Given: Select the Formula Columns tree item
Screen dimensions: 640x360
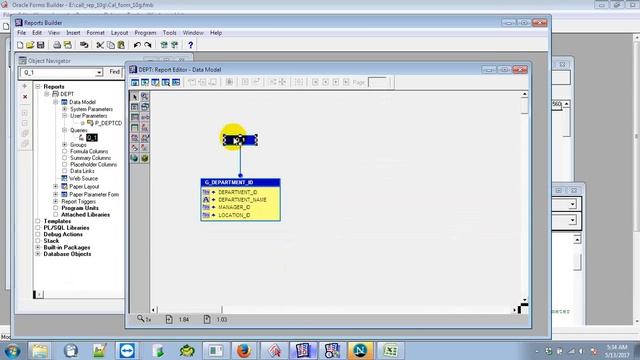Looking at the screenshot, I should click(x=89, y=151).
